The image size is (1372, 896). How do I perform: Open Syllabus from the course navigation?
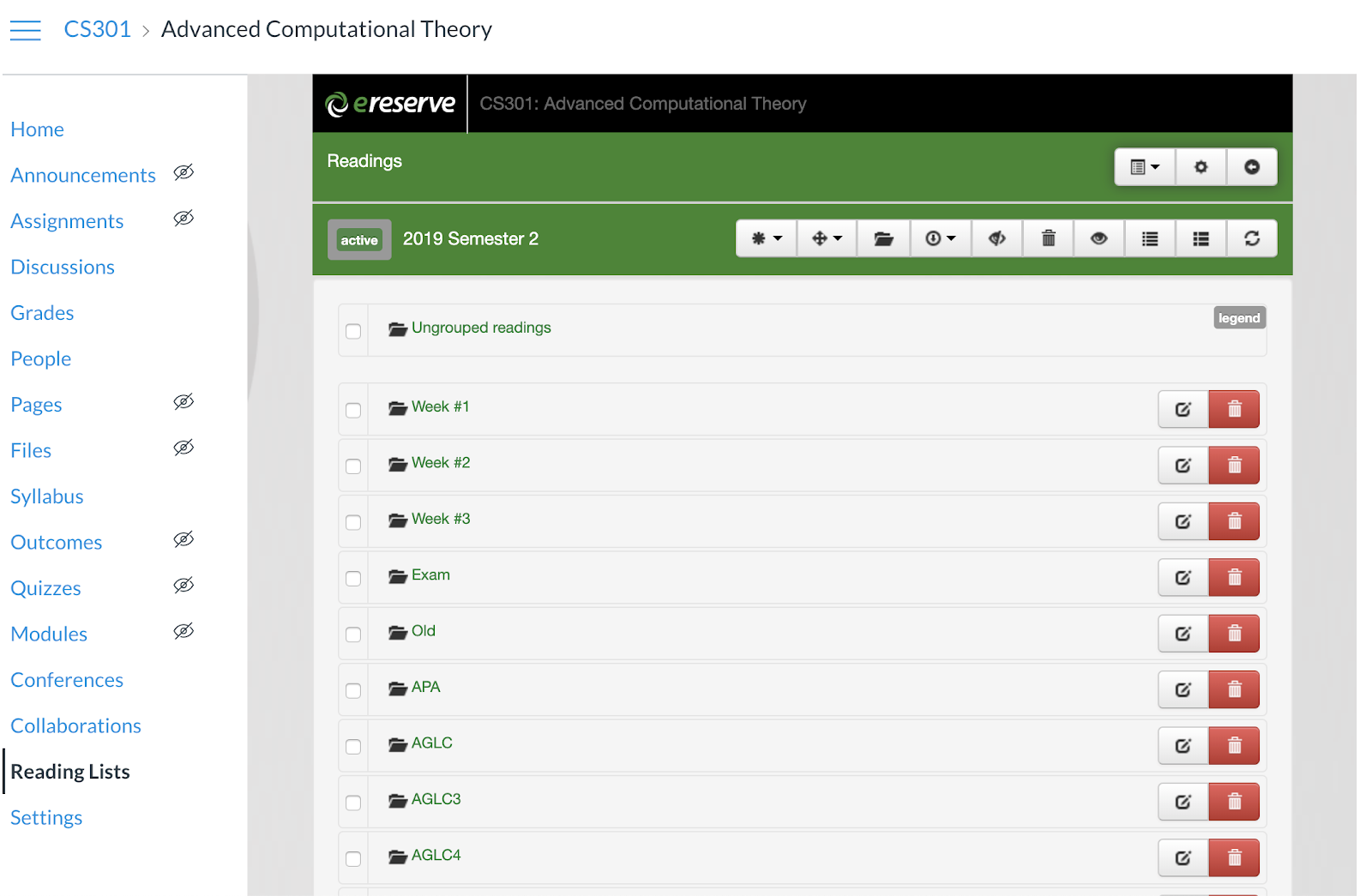[x=47, y=496]
